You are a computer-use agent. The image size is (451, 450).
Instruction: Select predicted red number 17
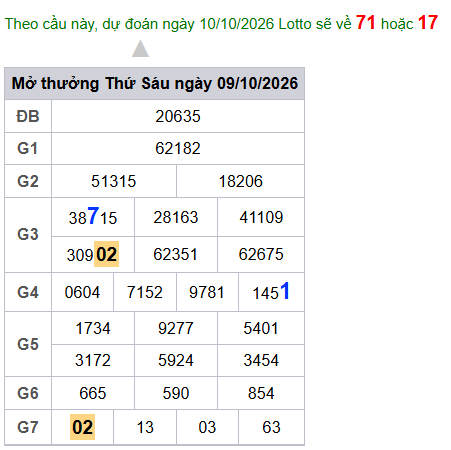(428, 23)
